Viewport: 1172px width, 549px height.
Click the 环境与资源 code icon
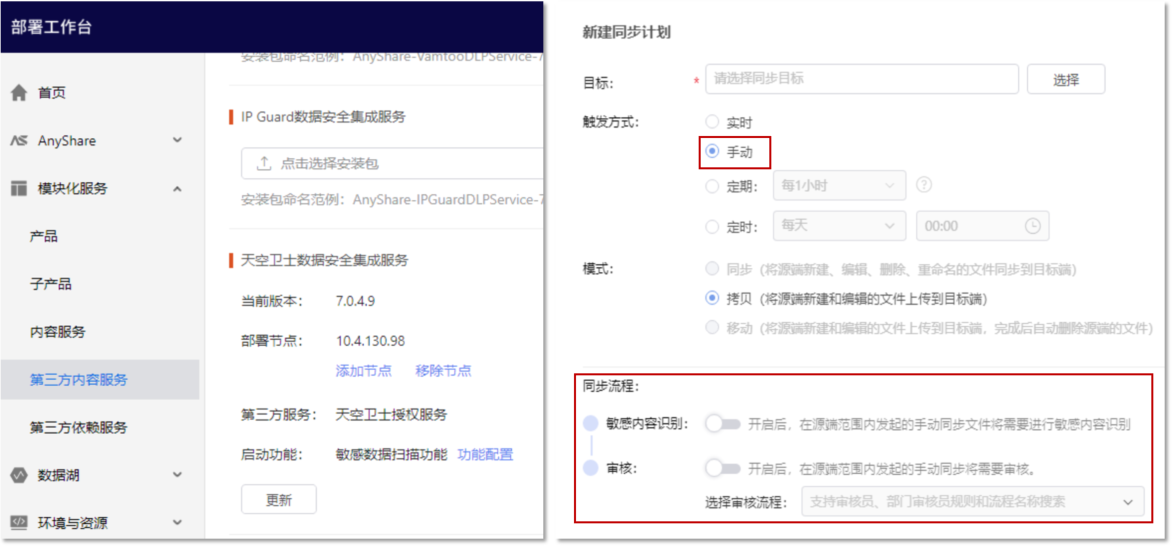(19, 522)
